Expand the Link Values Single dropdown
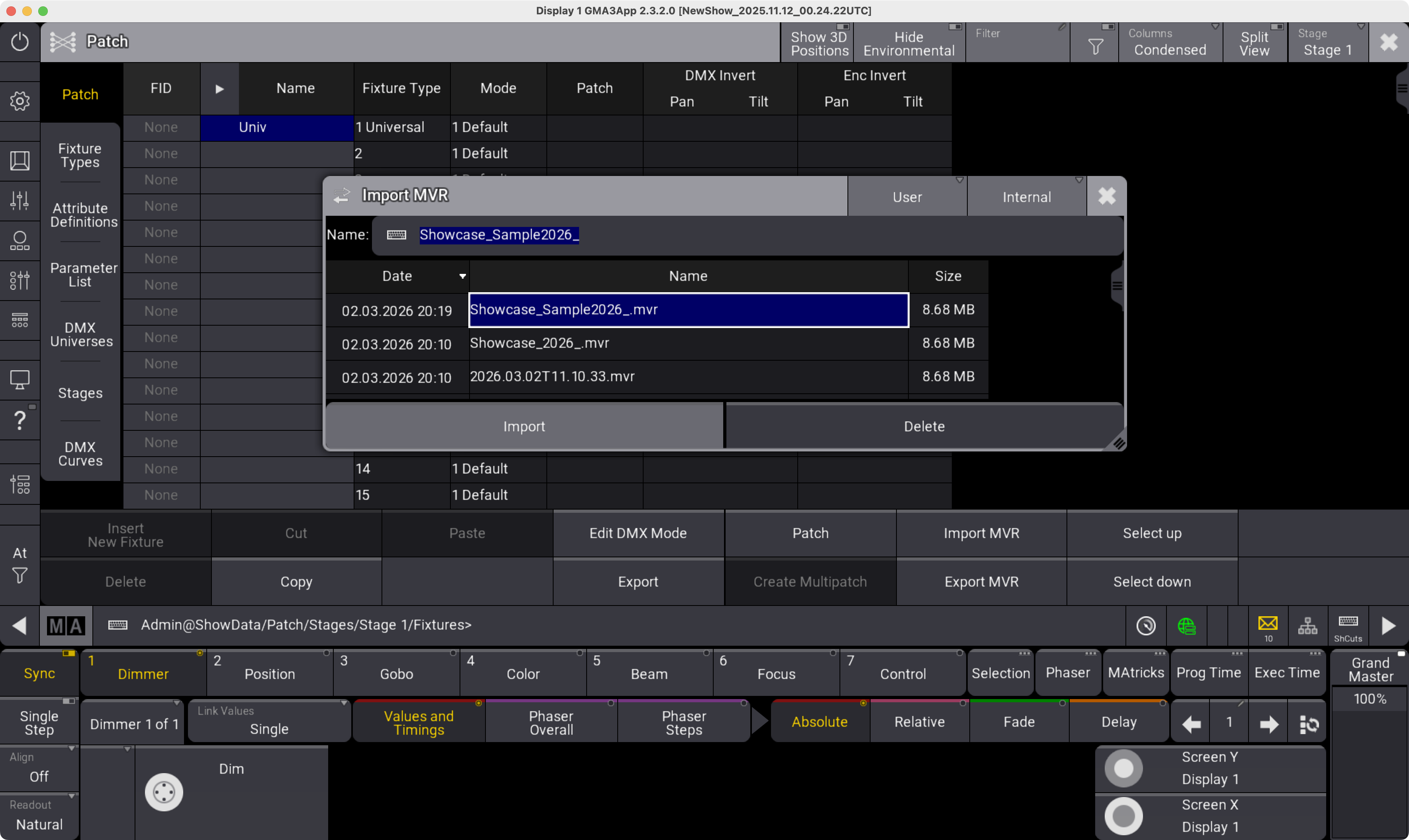 [269, 722]
